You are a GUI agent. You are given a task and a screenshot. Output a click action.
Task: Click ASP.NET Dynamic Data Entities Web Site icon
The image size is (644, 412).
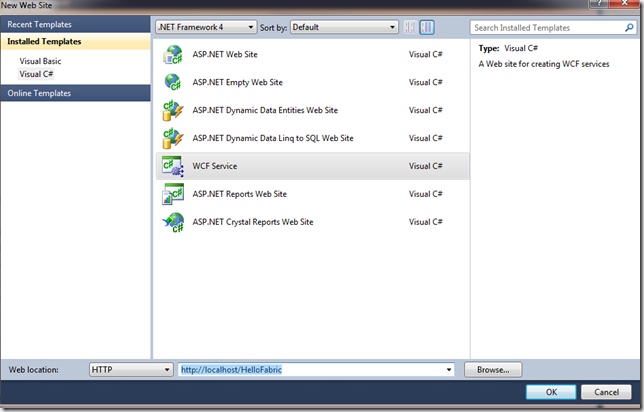(173, 110)
